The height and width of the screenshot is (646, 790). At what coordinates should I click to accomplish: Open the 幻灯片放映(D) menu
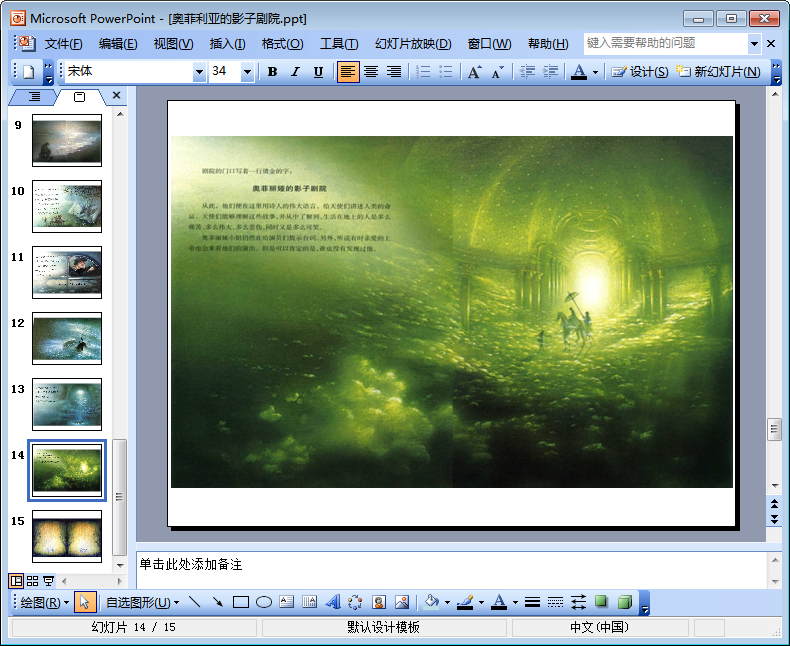coord(413,44)
